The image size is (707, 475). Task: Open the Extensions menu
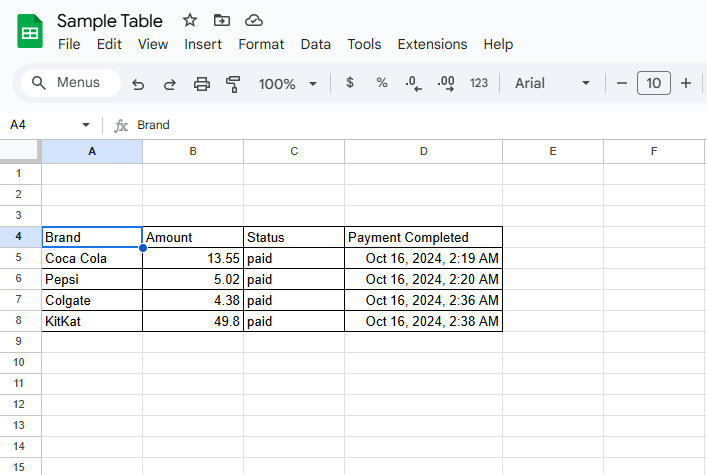432,44
